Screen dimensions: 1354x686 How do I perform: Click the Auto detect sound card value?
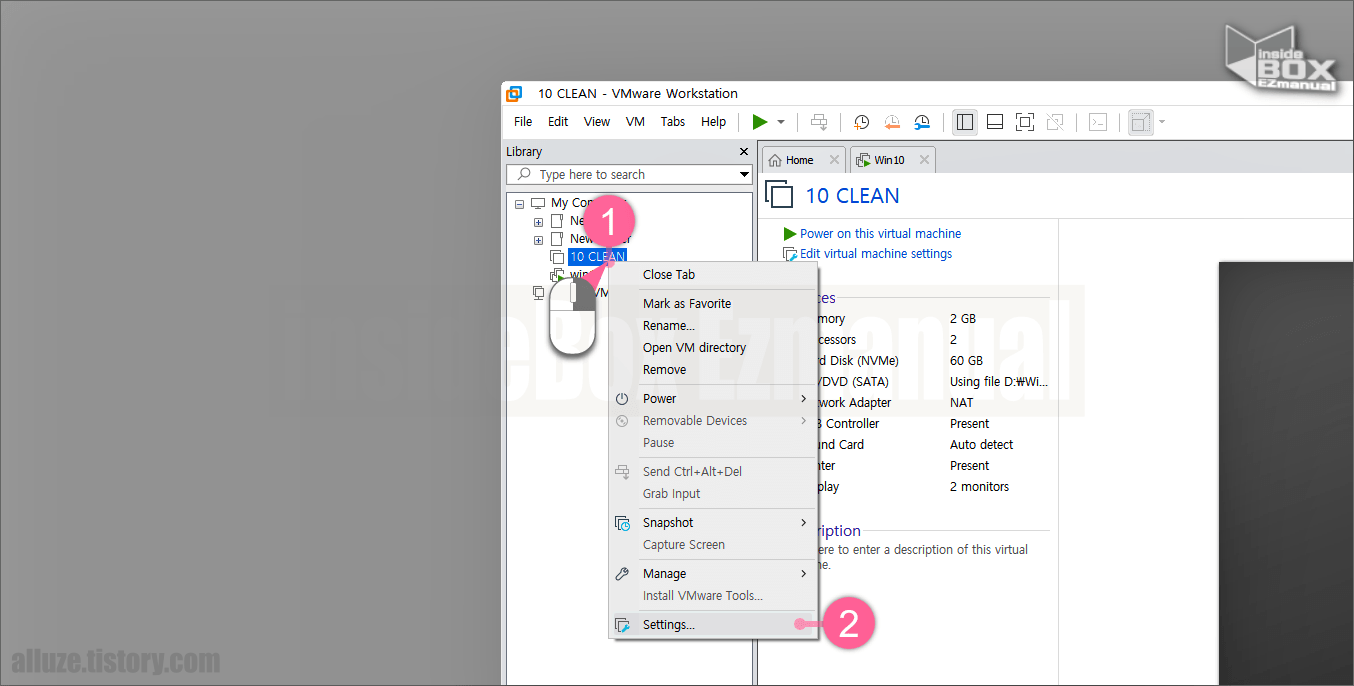tap(982, 445)
